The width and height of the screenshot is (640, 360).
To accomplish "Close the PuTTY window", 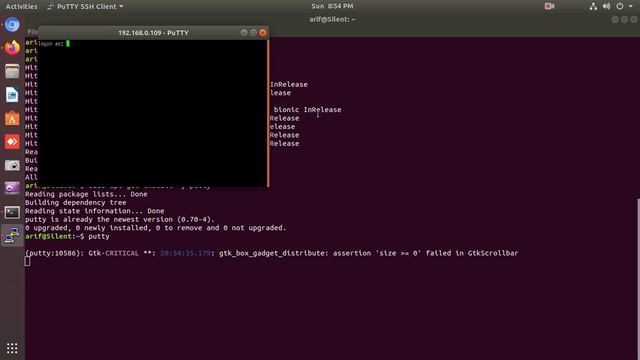I will 263,33.
